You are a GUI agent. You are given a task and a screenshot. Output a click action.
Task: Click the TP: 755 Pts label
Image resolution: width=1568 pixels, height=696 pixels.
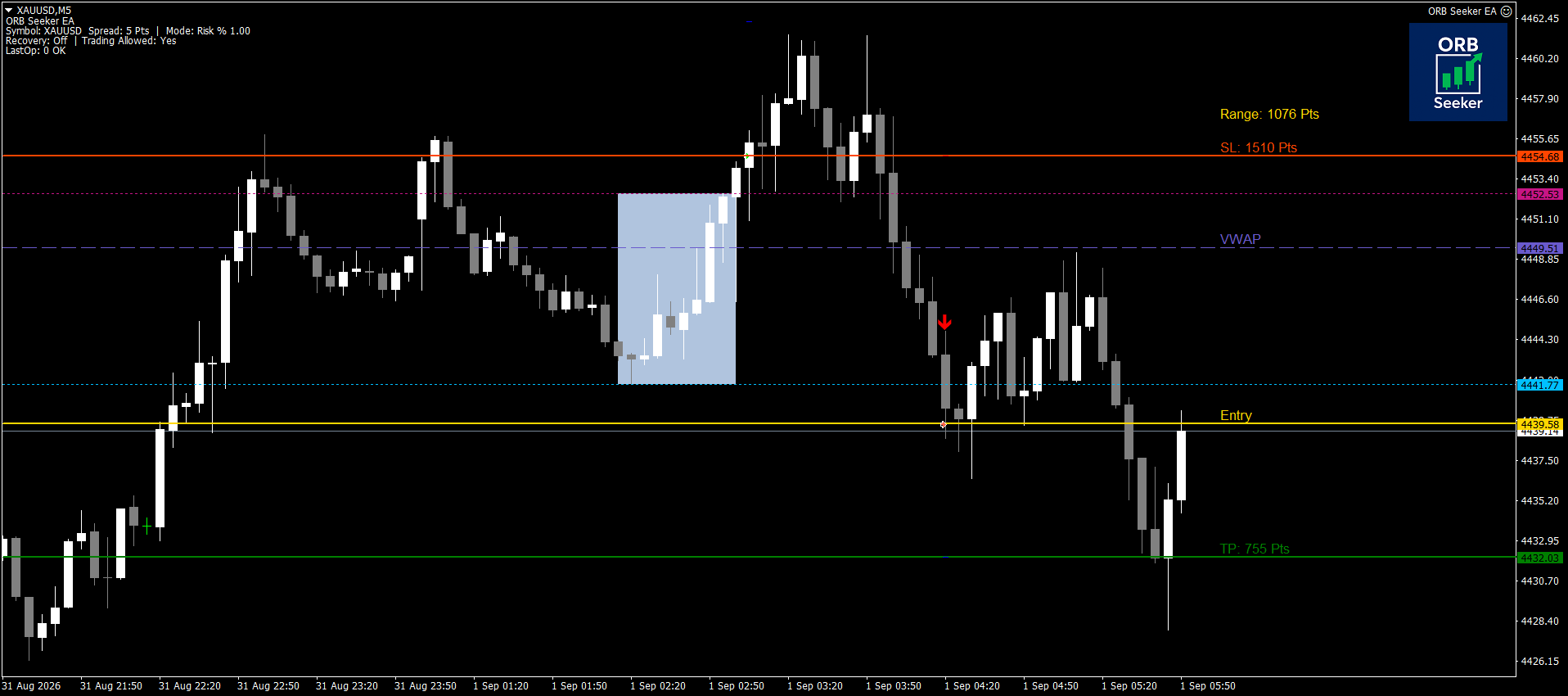click(x=1254, y=549)
